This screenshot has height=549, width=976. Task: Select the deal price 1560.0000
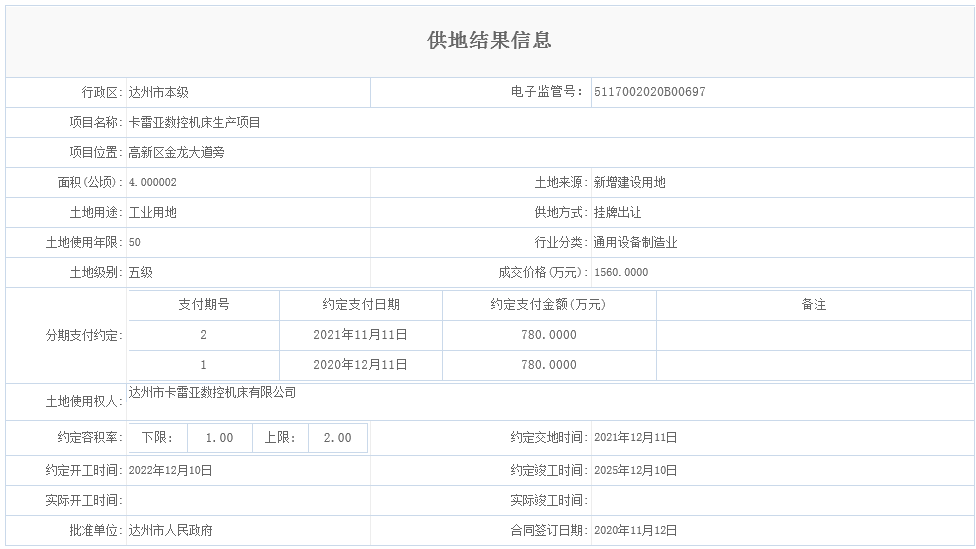coord(621,273)
